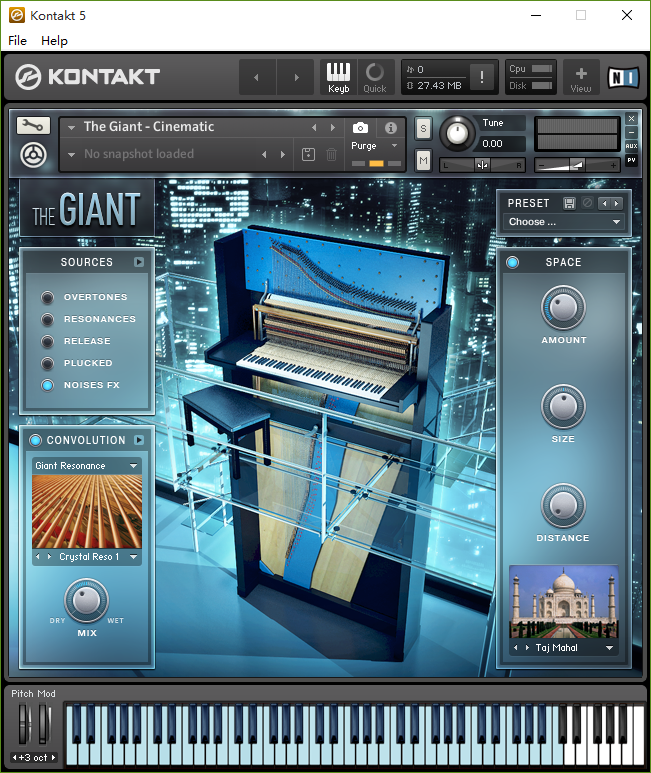Disable the NOISES FX source
The image size is (651, 773).
click(47, 386)
